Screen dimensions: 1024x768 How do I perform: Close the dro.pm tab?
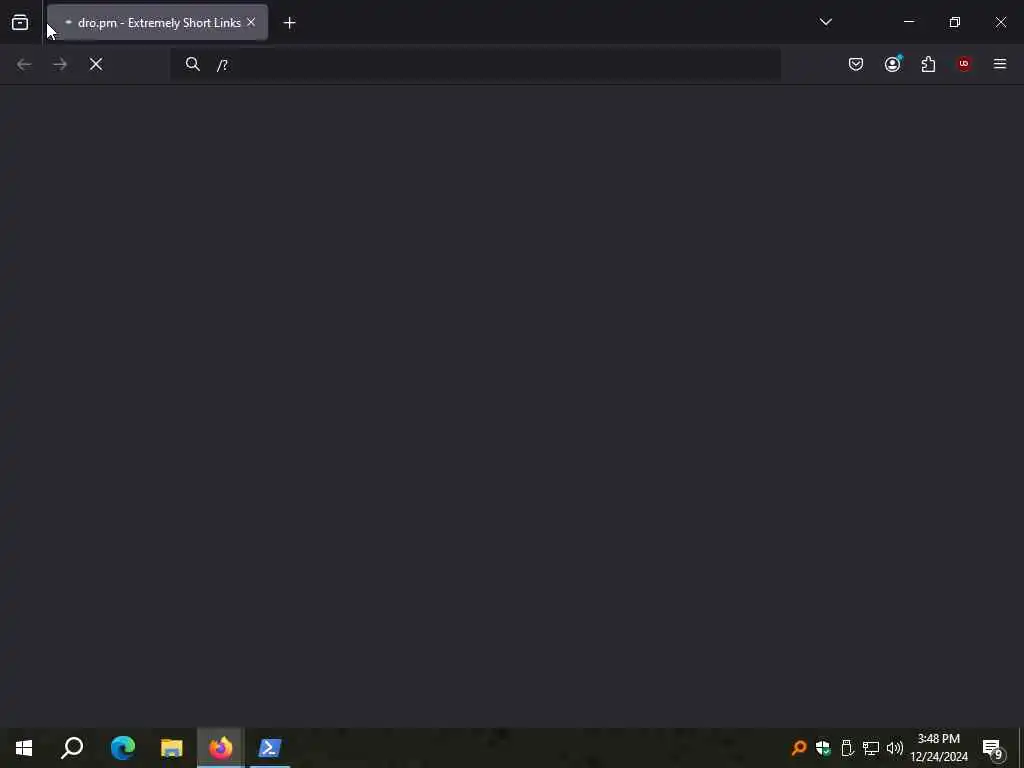(x=251, y=22)
